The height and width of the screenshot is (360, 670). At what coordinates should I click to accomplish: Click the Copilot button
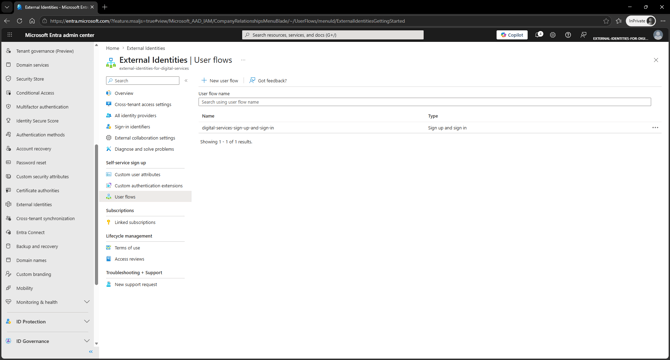tap(512, 35)
